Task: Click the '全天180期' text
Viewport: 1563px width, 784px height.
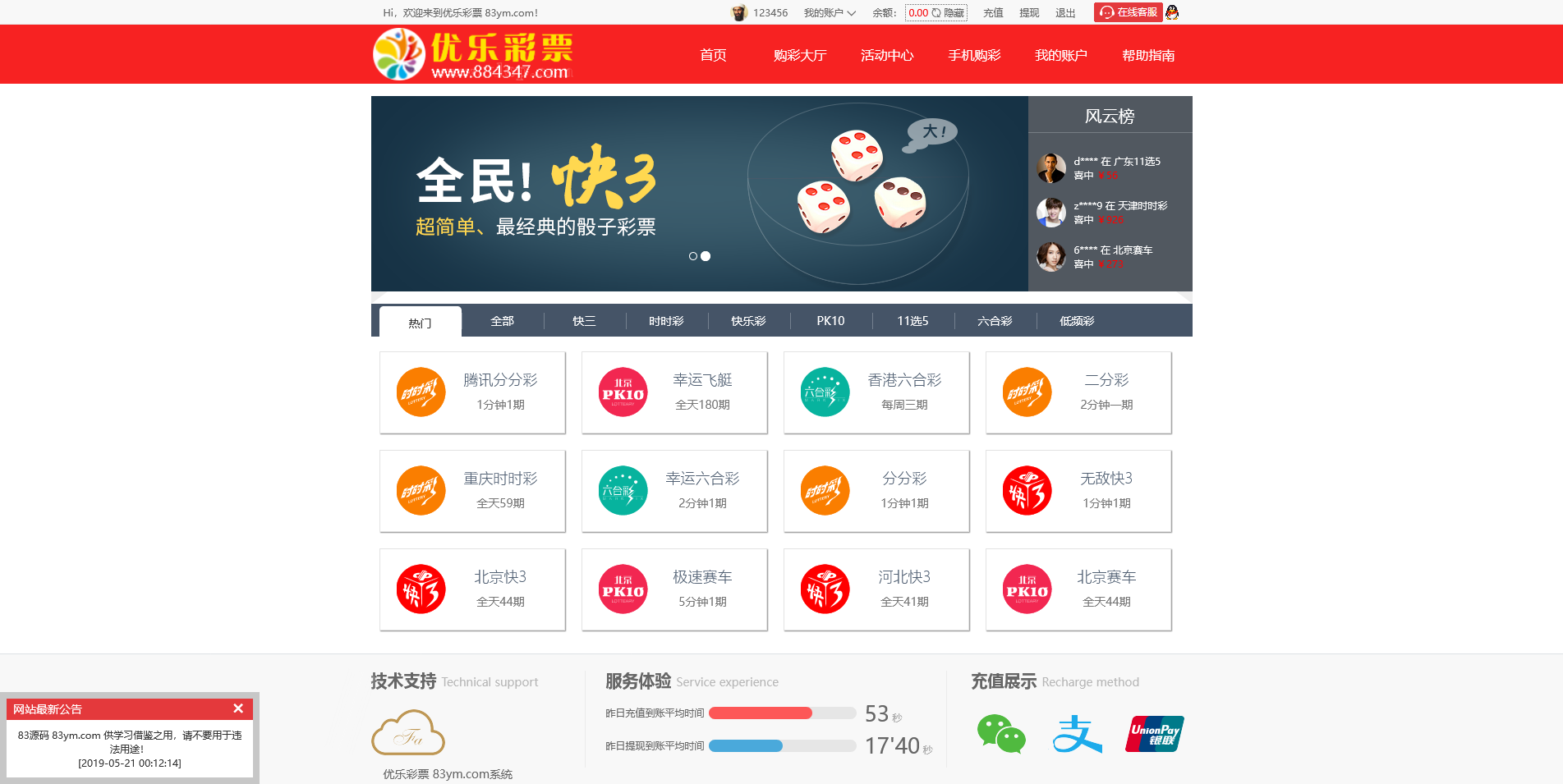Action: coord(702,405)
